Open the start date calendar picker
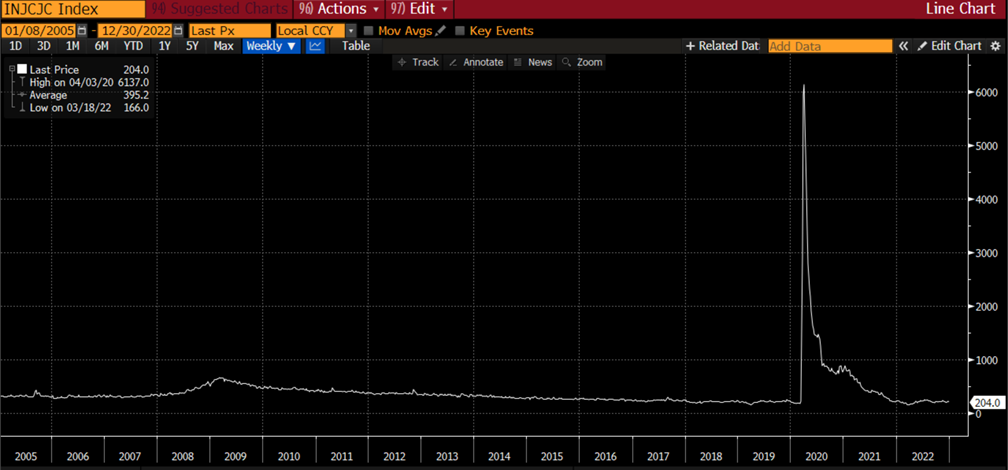The width and height of the screenshot is (1008, 470). click(81, 31)
